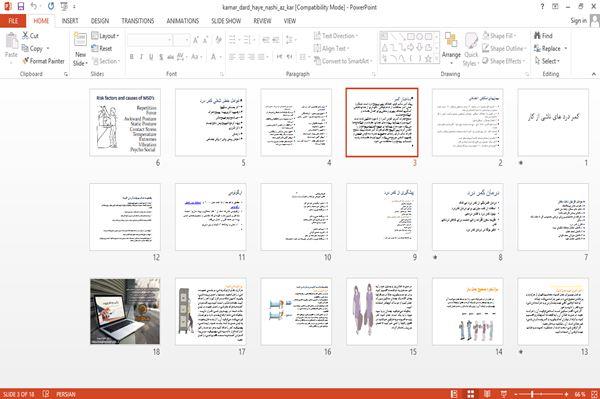Switch to the SLIDE SHOW tab
Viewport: 600px width, 399px height.
click(x=226, y=21)
